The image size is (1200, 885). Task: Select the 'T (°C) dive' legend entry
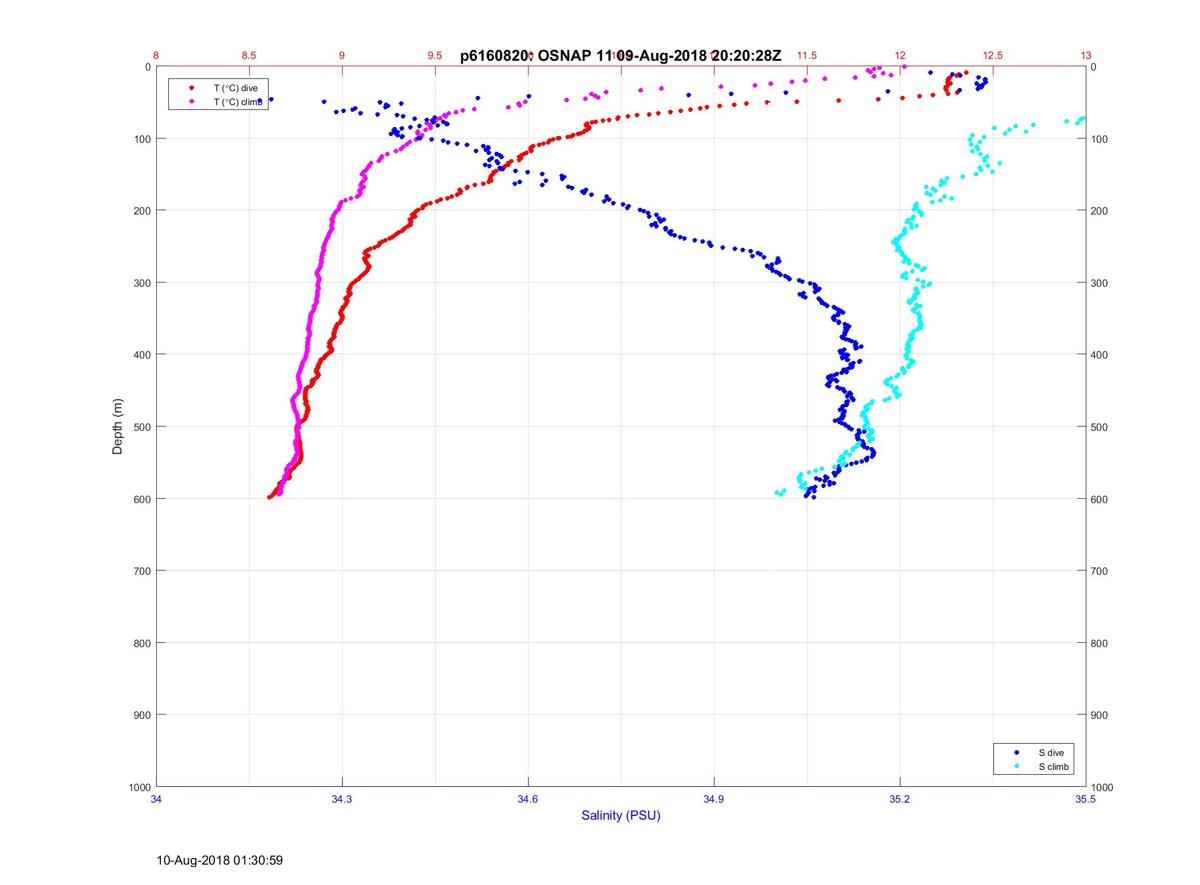click(x=235, y=88)
